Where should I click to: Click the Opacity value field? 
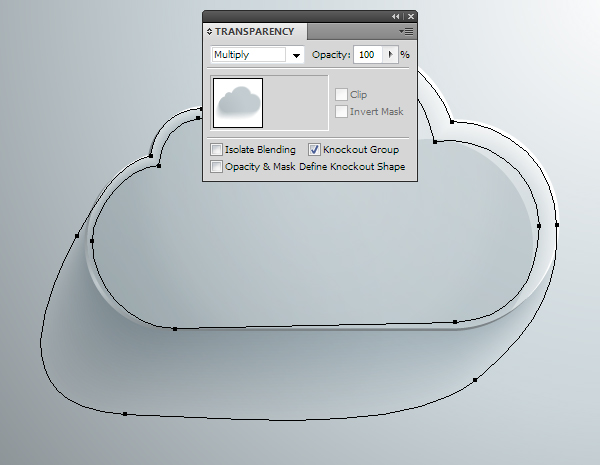pos(367,55)
